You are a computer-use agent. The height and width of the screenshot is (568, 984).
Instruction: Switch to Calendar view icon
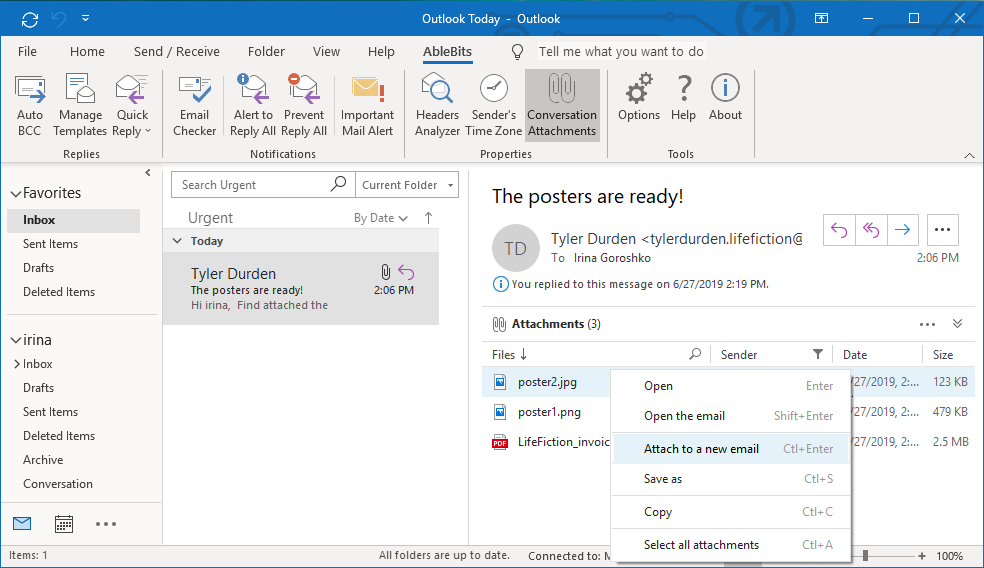tap(63, 523)
